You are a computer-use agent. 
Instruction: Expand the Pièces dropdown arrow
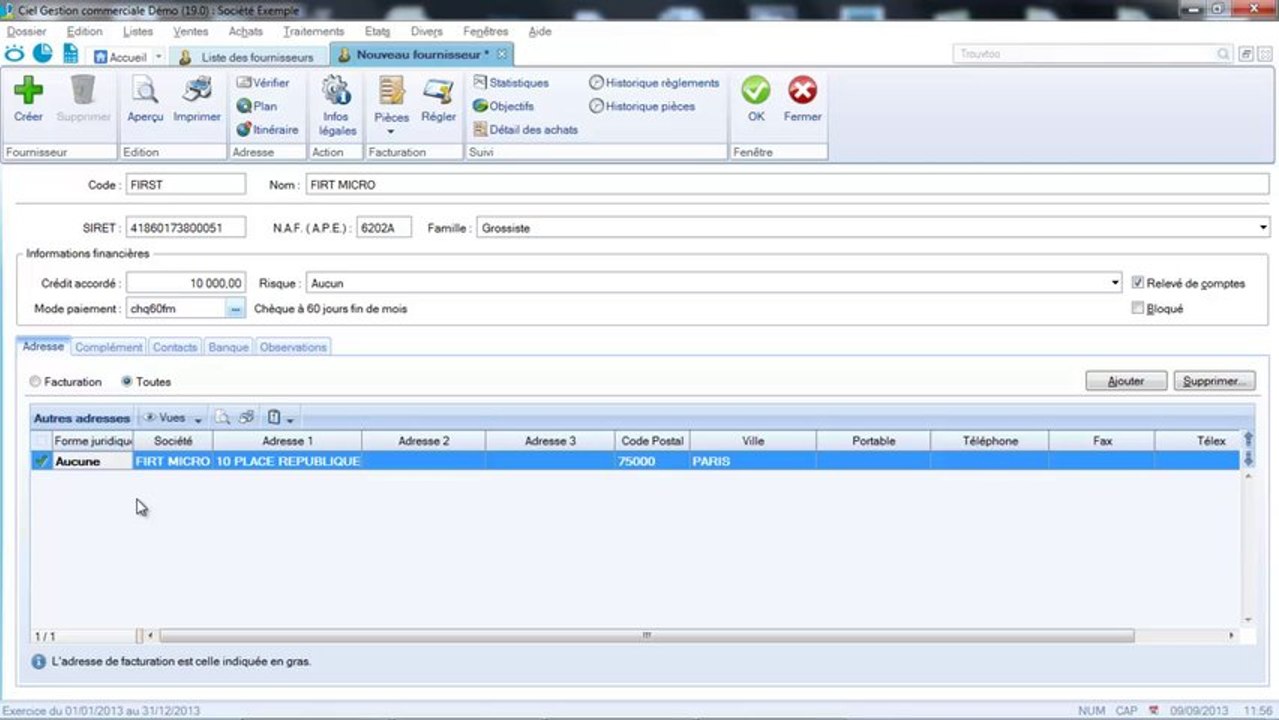(391, 132)
